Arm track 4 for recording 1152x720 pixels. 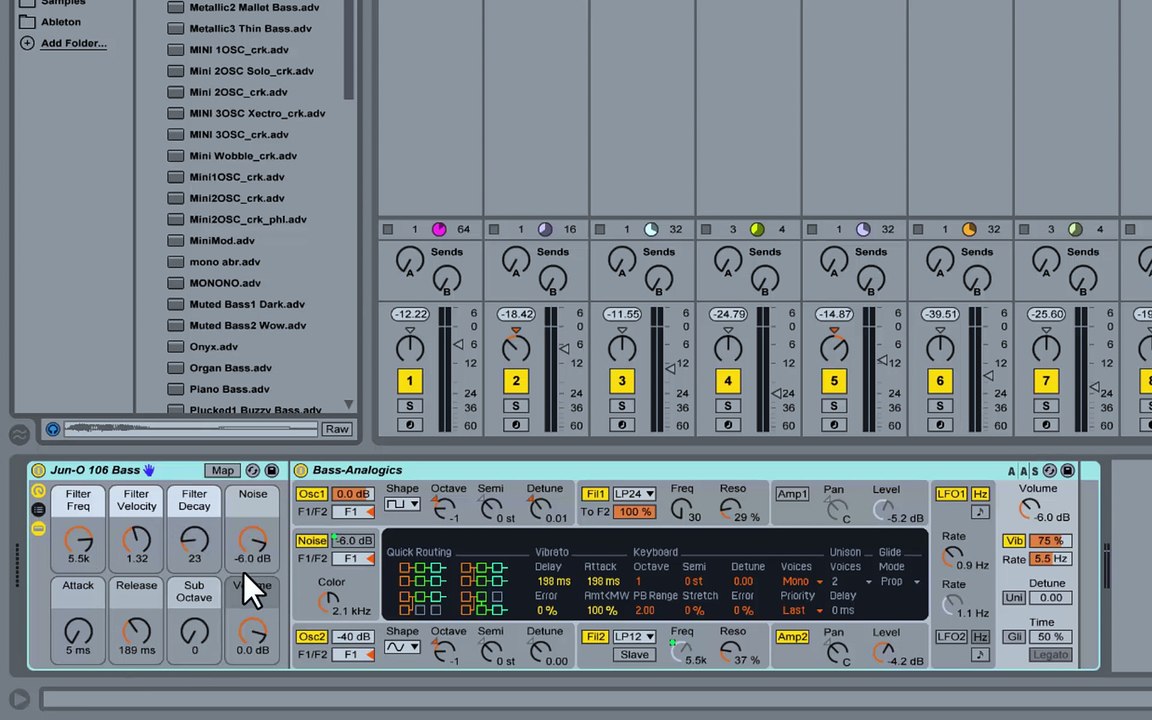(728, 425)
